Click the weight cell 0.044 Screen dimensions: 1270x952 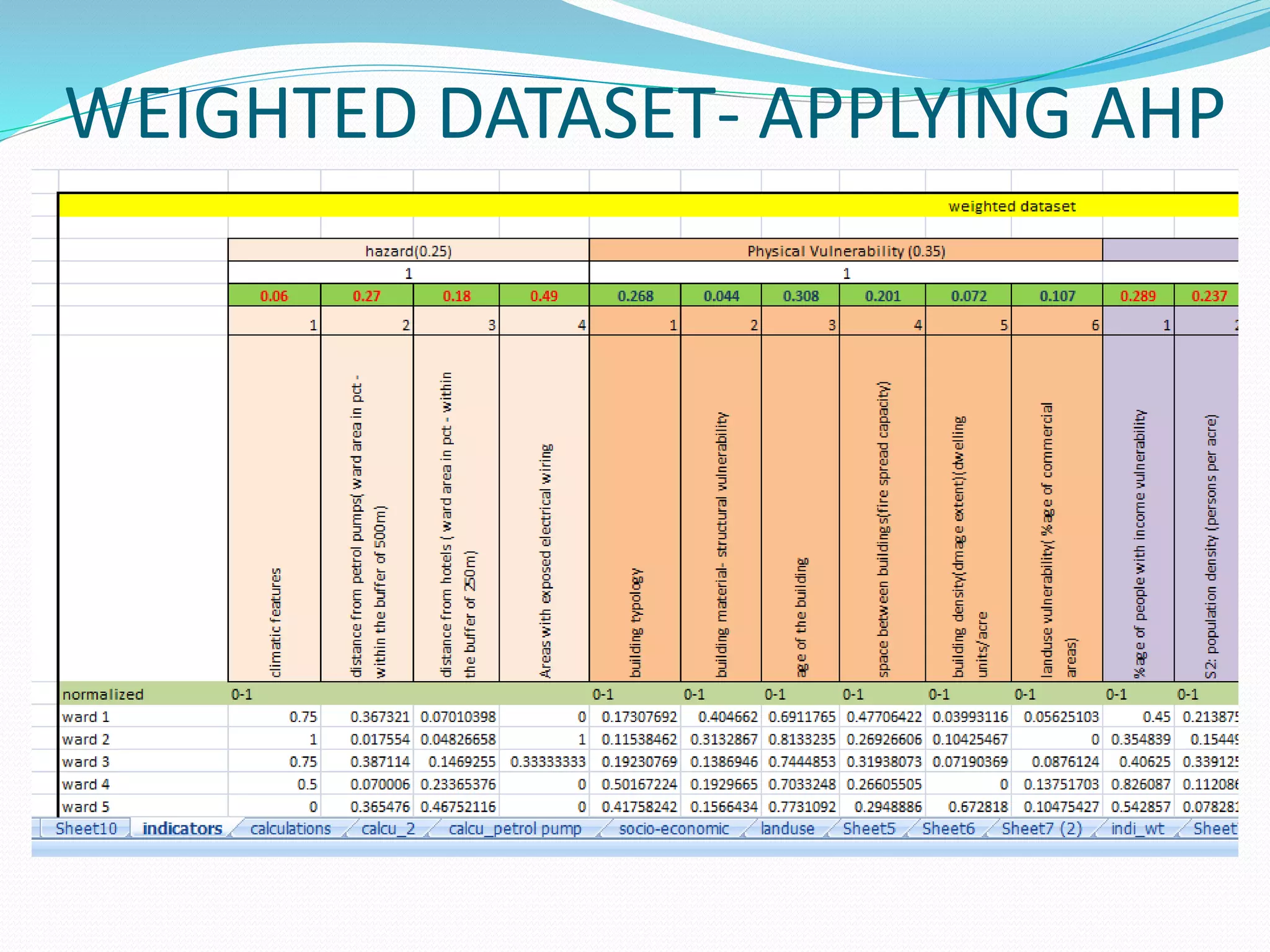(721, 296)
